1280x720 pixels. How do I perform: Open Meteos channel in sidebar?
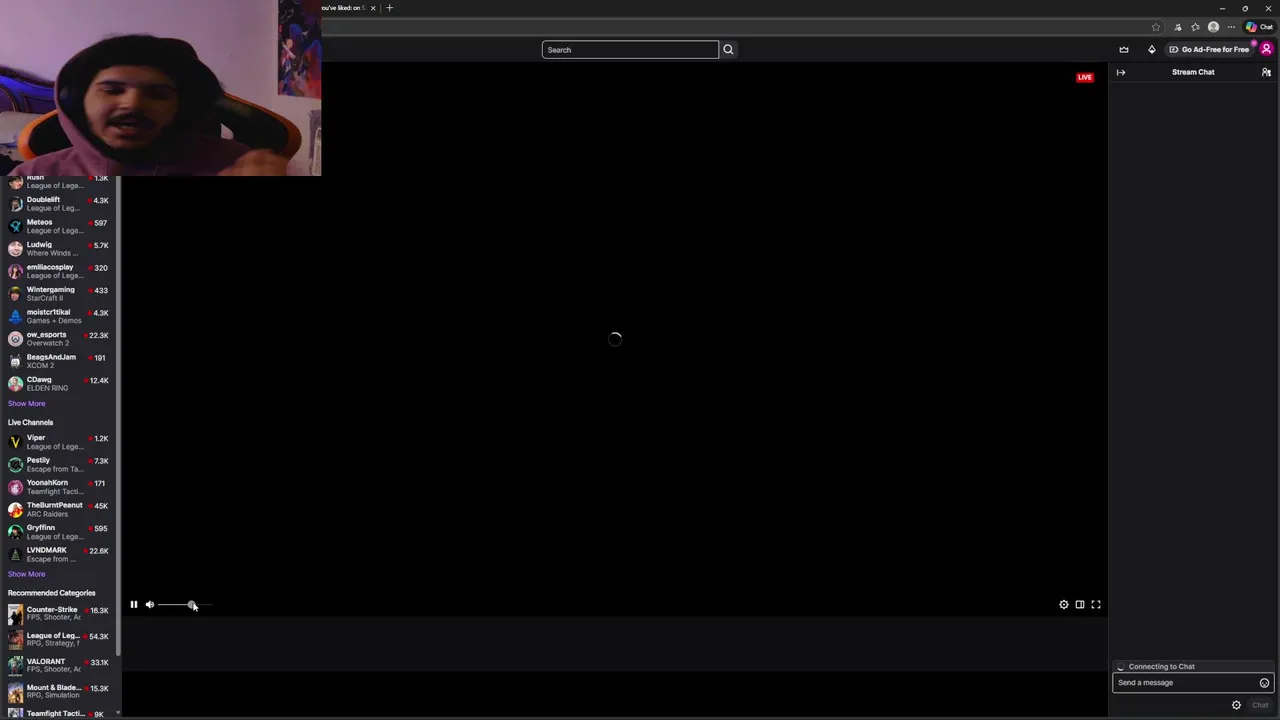pos(59,226)
